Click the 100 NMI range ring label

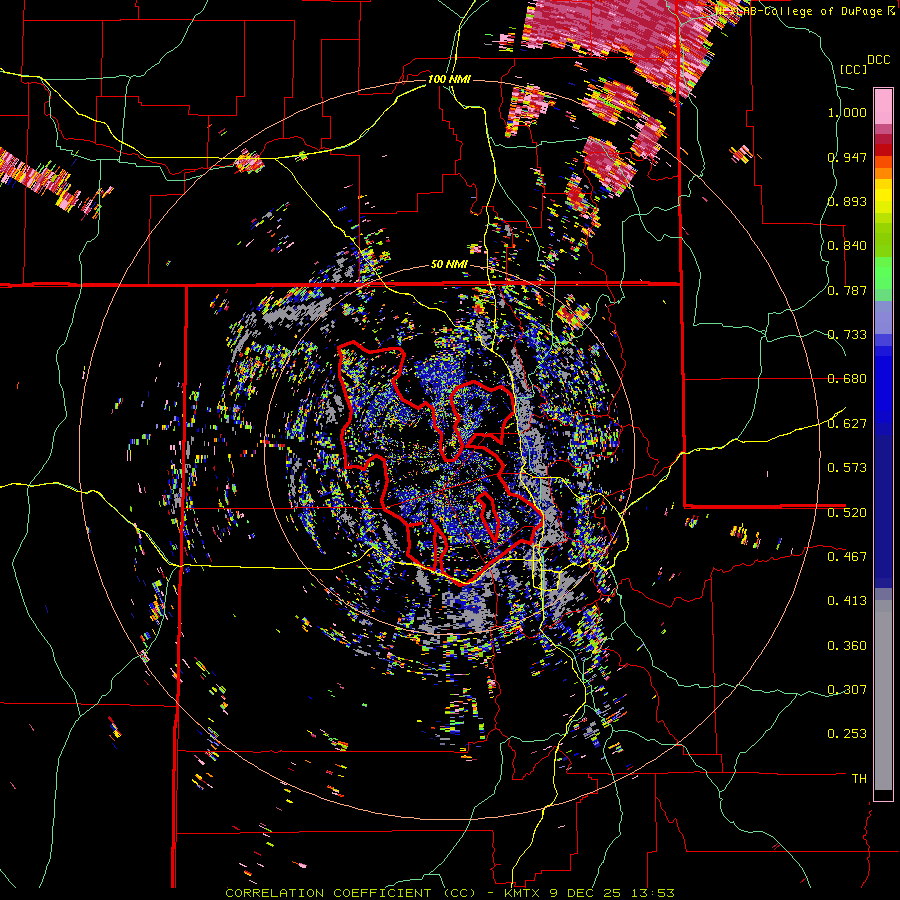tap(449, 79)
